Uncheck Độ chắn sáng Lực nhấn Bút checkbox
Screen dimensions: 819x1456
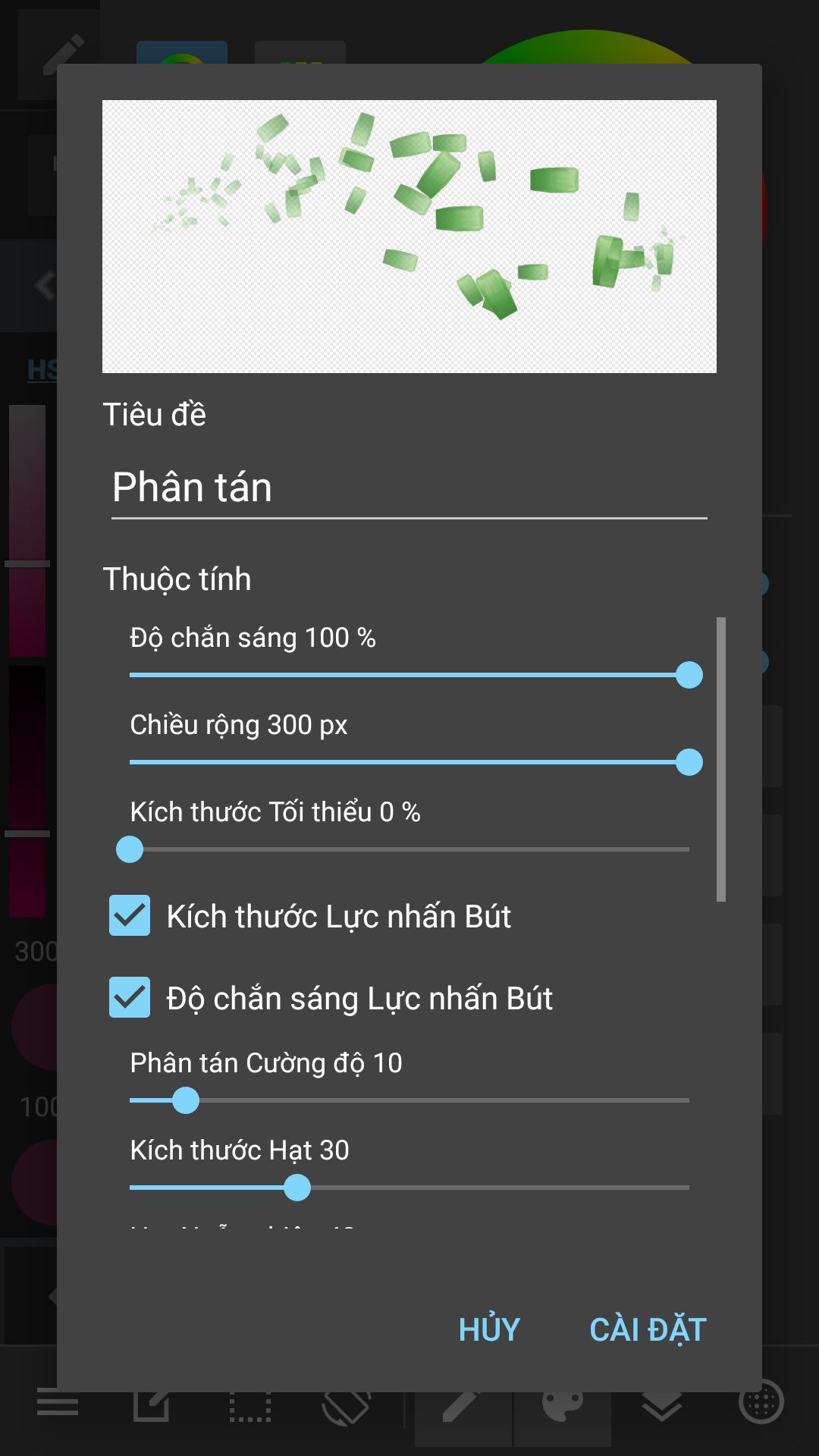130,997
